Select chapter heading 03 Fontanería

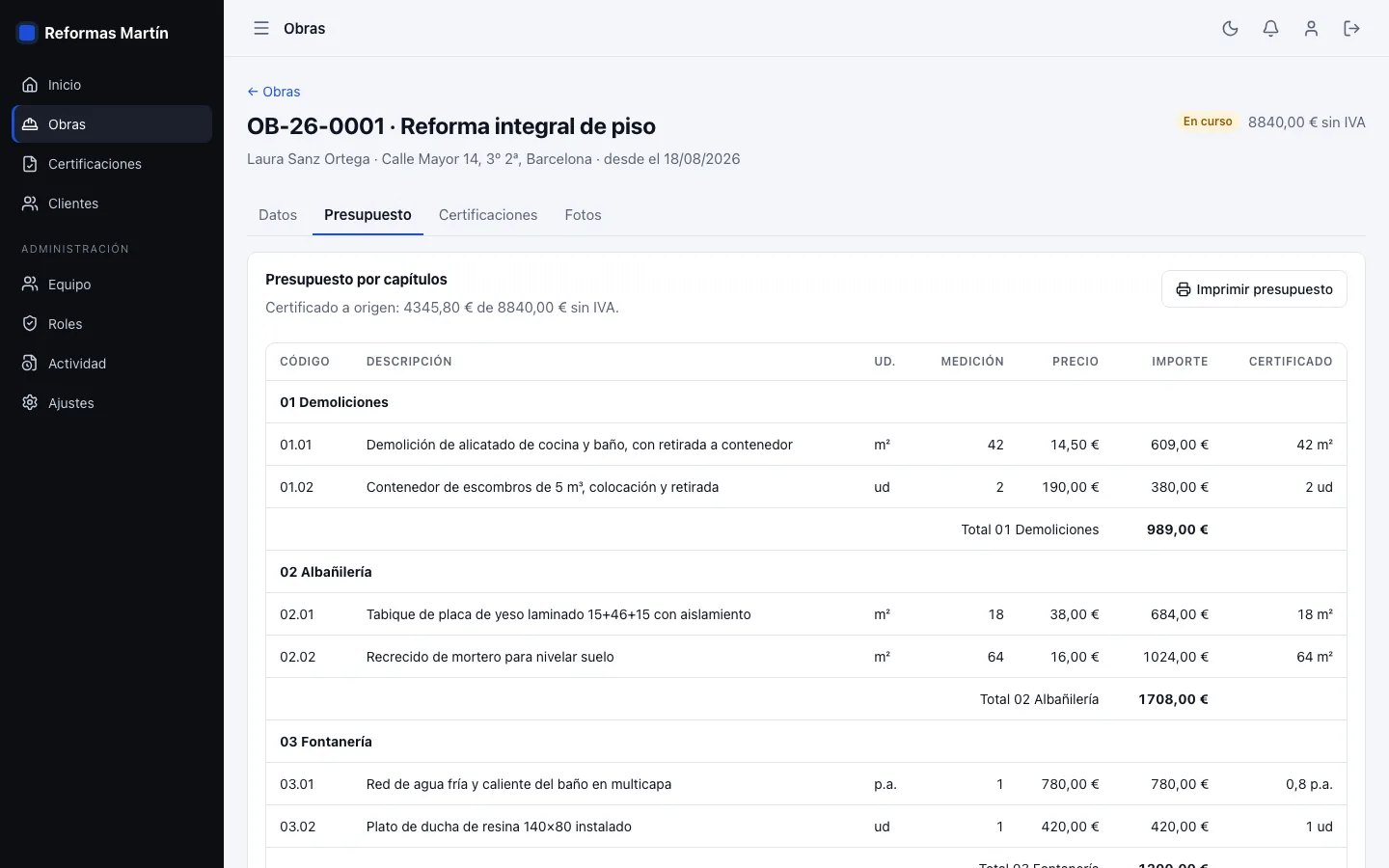tap(326, 742)
